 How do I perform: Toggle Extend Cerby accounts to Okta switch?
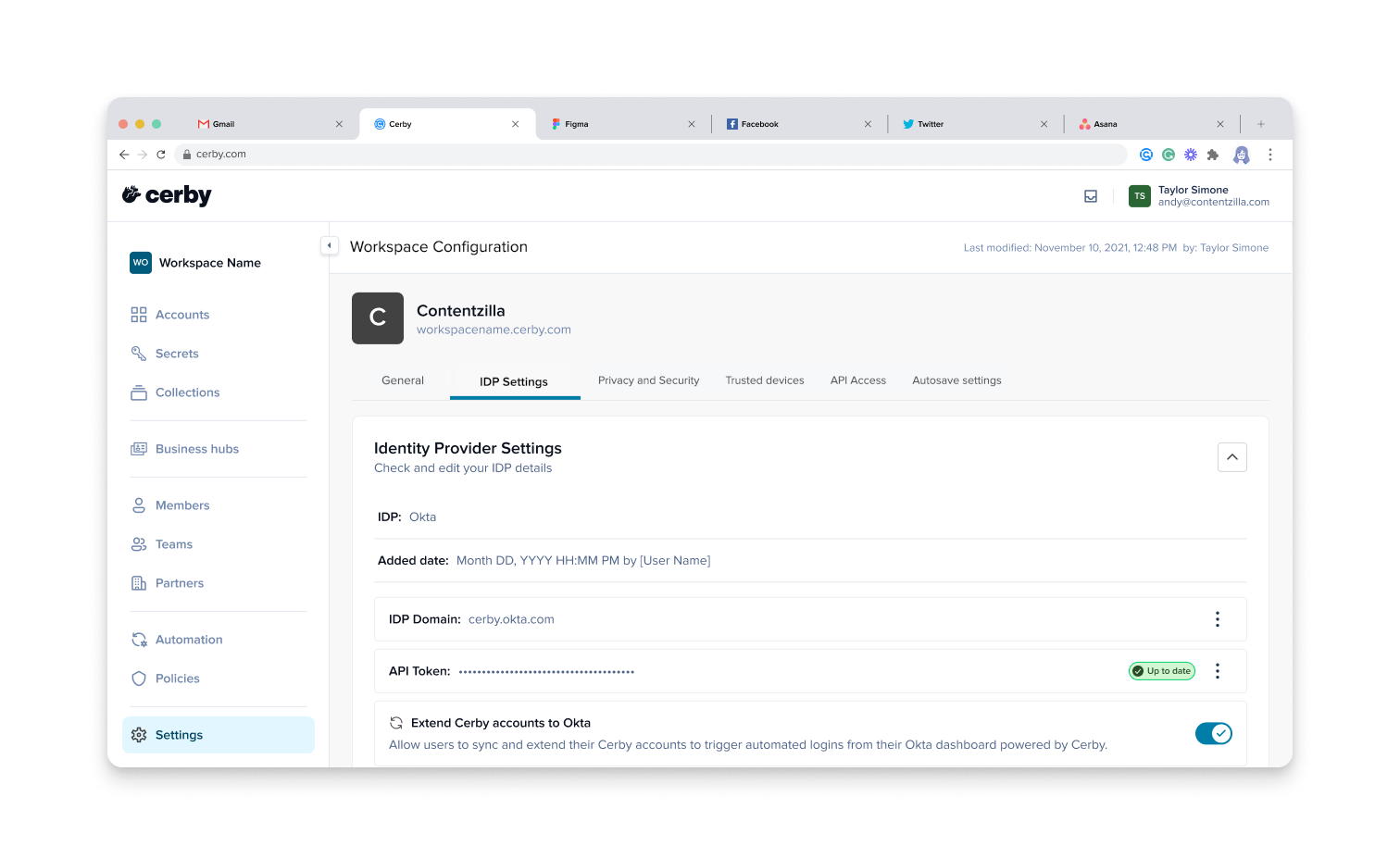[1214, 734]
